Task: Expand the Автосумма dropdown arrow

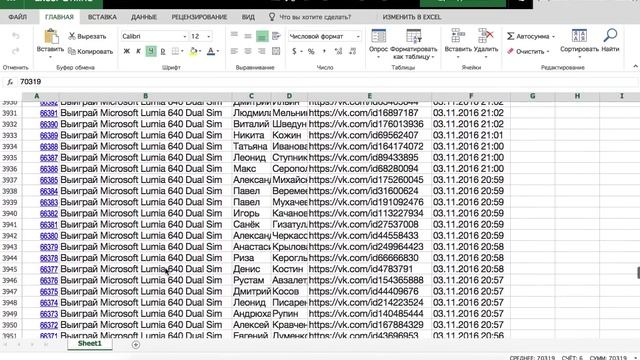Action: tap(553, 37)
